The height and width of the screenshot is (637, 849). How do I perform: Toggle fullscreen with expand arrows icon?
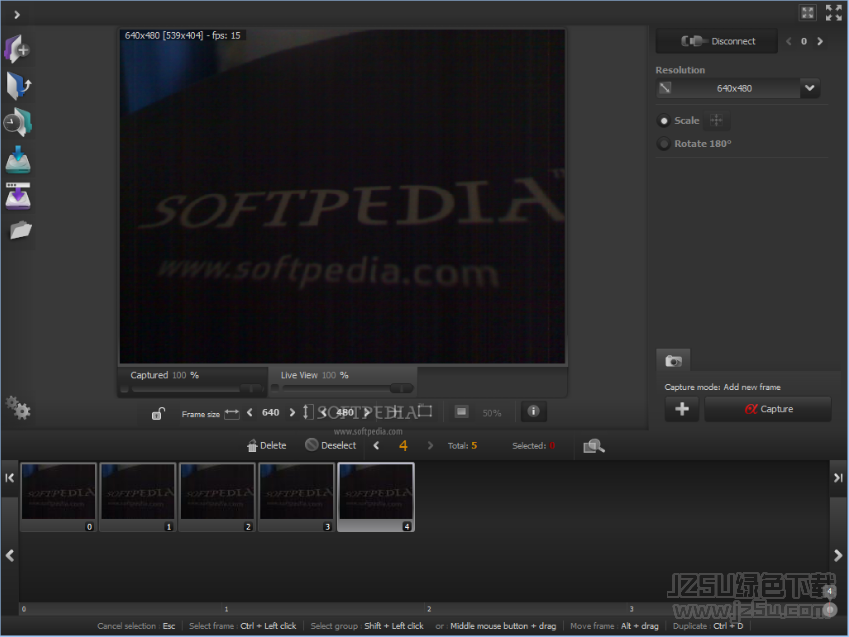click(x=833, y=12)
